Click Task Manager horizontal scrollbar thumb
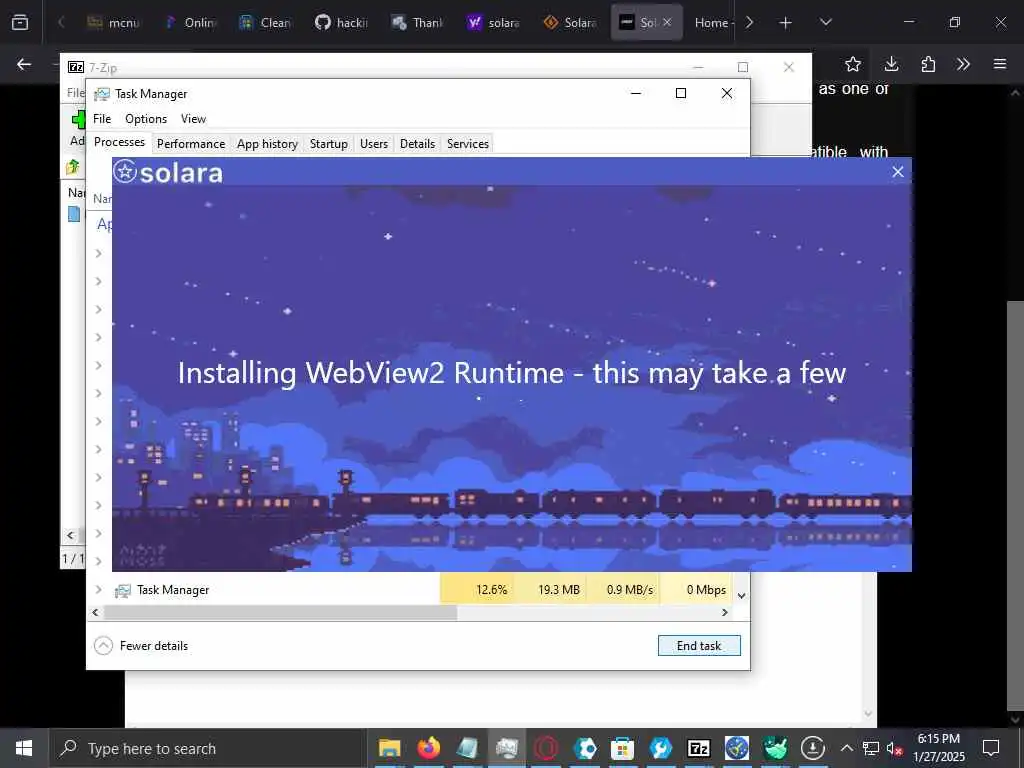Image resolution: width=1024 pixels, height=768 pixels. click(x=281, y=613)
